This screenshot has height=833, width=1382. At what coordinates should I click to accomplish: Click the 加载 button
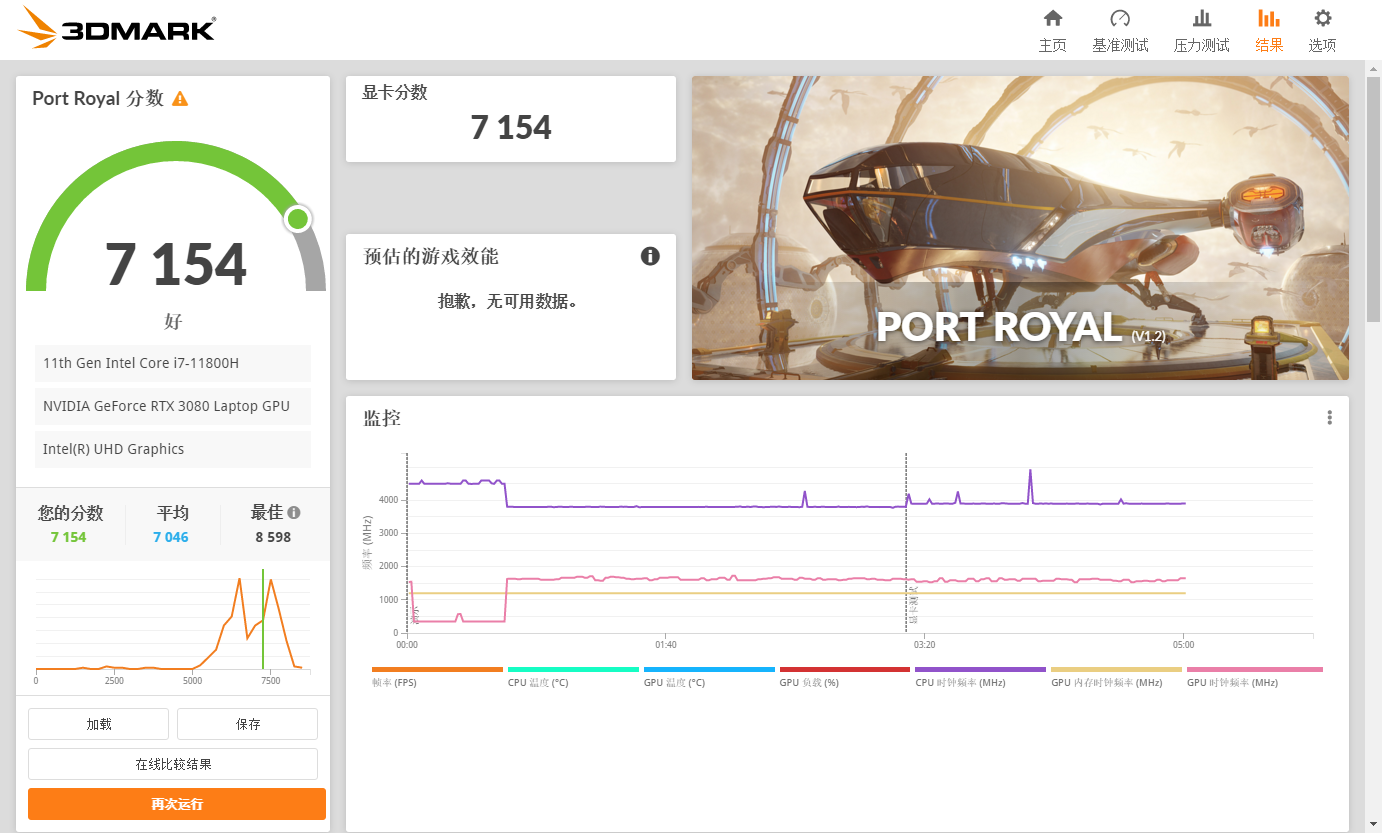pos(98,724)
